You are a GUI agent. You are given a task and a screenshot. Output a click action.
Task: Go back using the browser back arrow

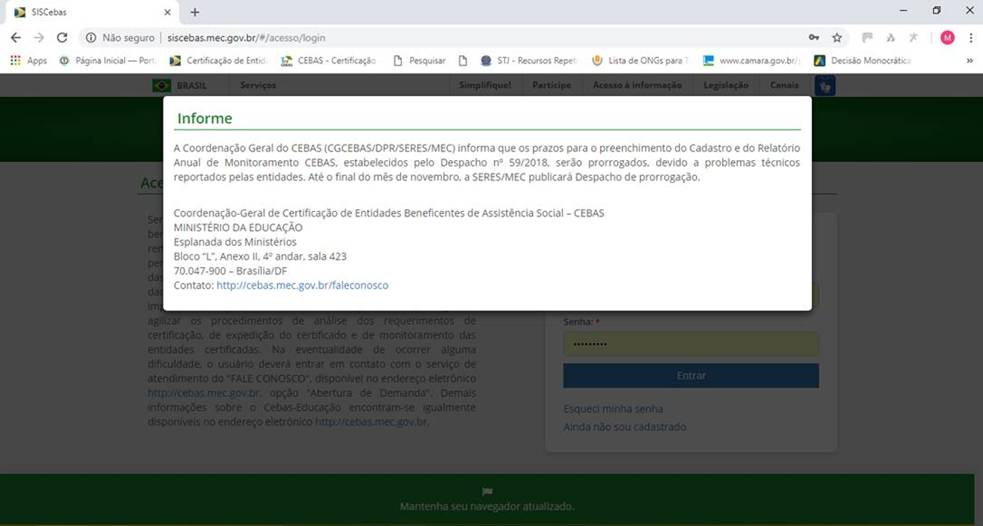[16, 38]
